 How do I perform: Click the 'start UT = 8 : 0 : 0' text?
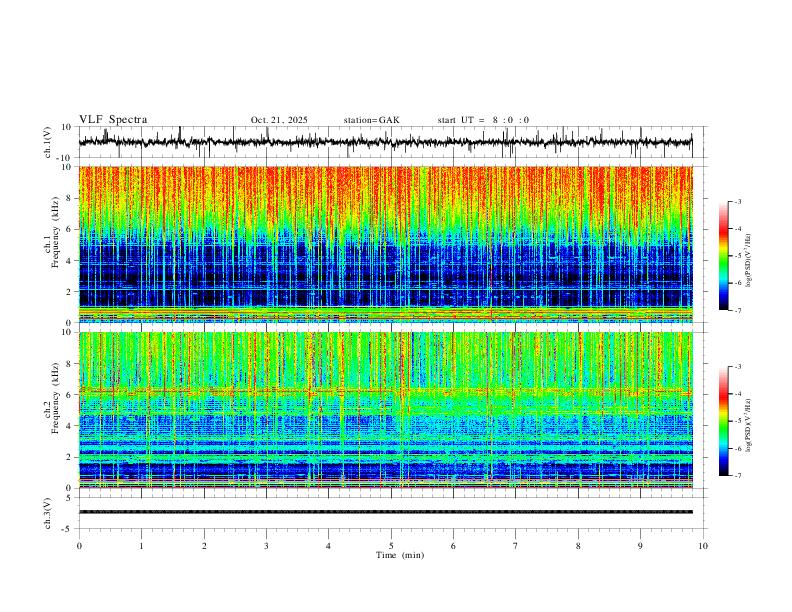(x=483, y=120)
